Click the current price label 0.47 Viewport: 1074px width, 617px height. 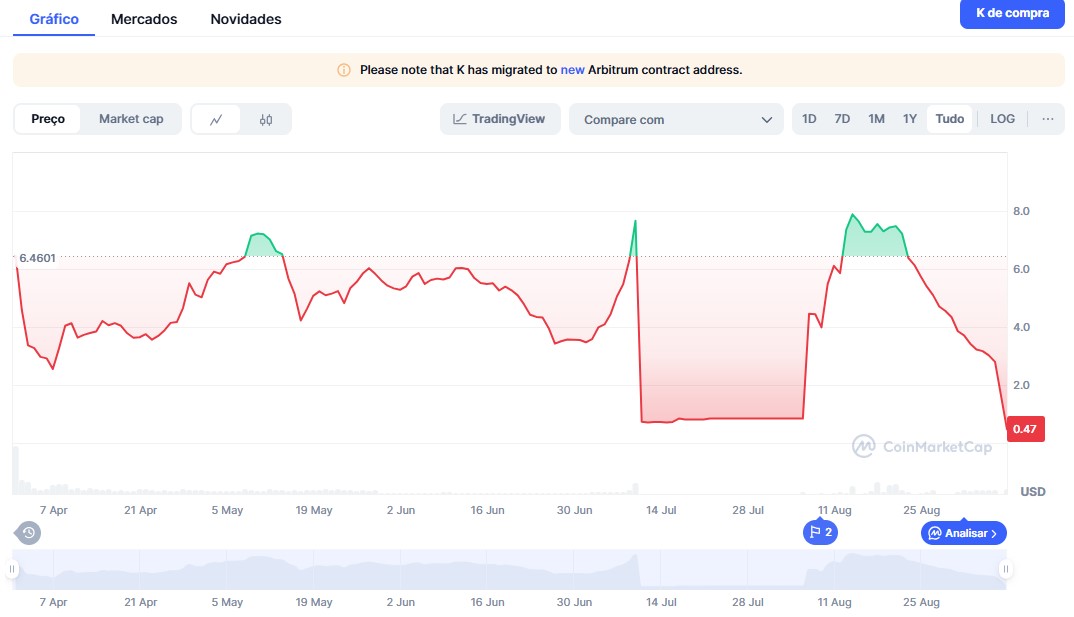point(1025,429)
